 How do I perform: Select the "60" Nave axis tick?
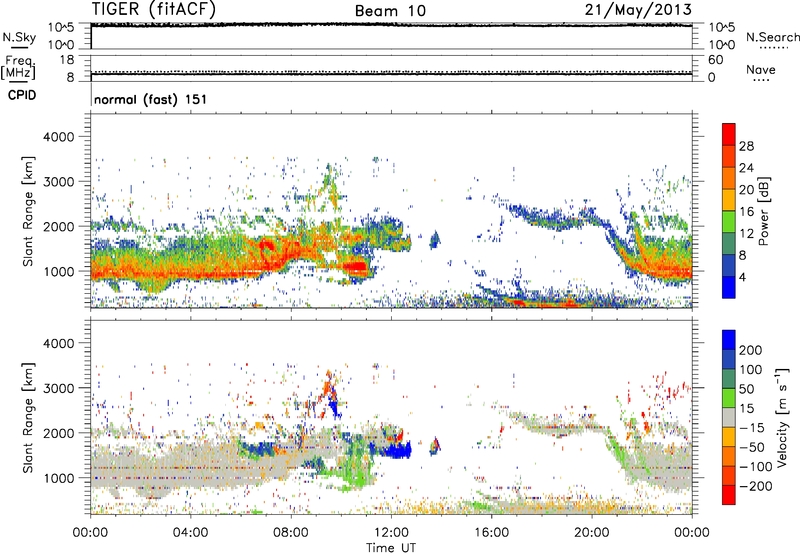point(715,60)
